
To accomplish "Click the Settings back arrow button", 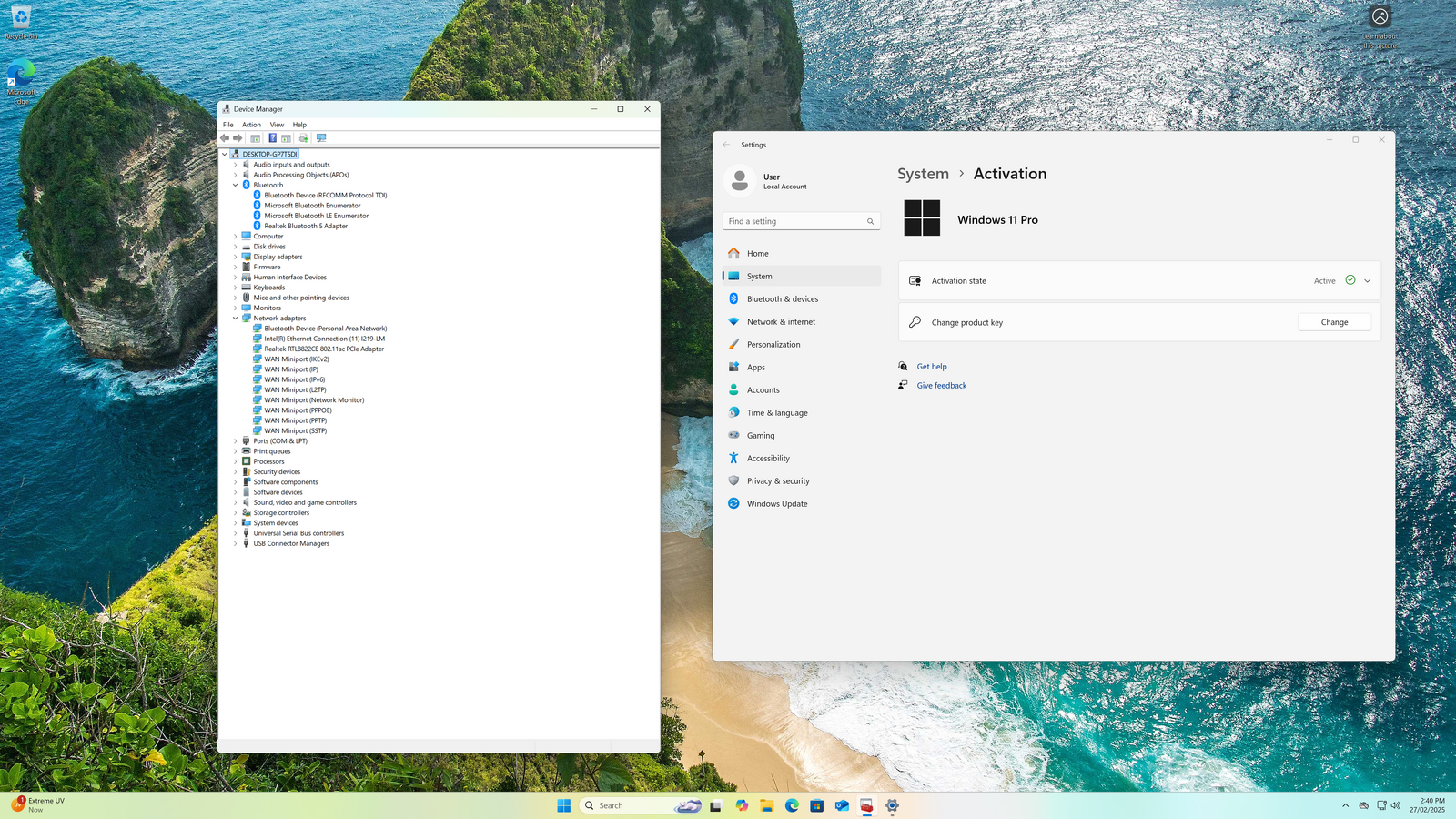I will [726, 145].
